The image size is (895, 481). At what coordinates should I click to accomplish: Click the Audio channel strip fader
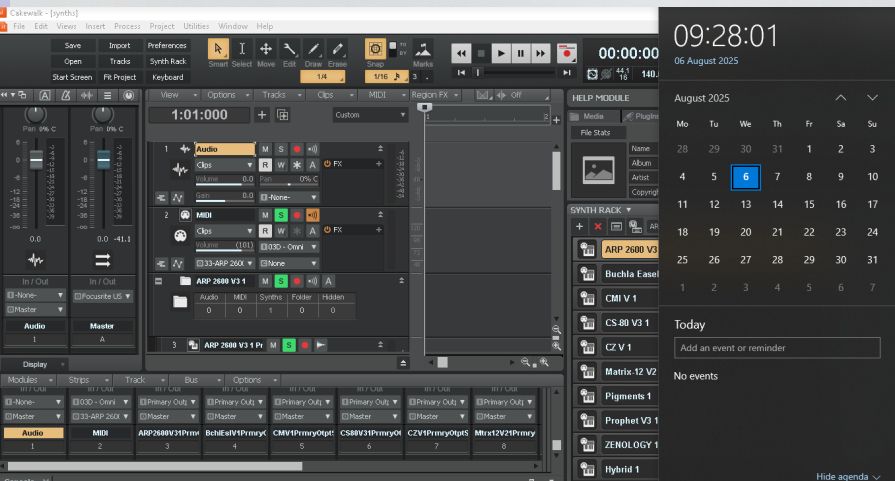(35, 160)
